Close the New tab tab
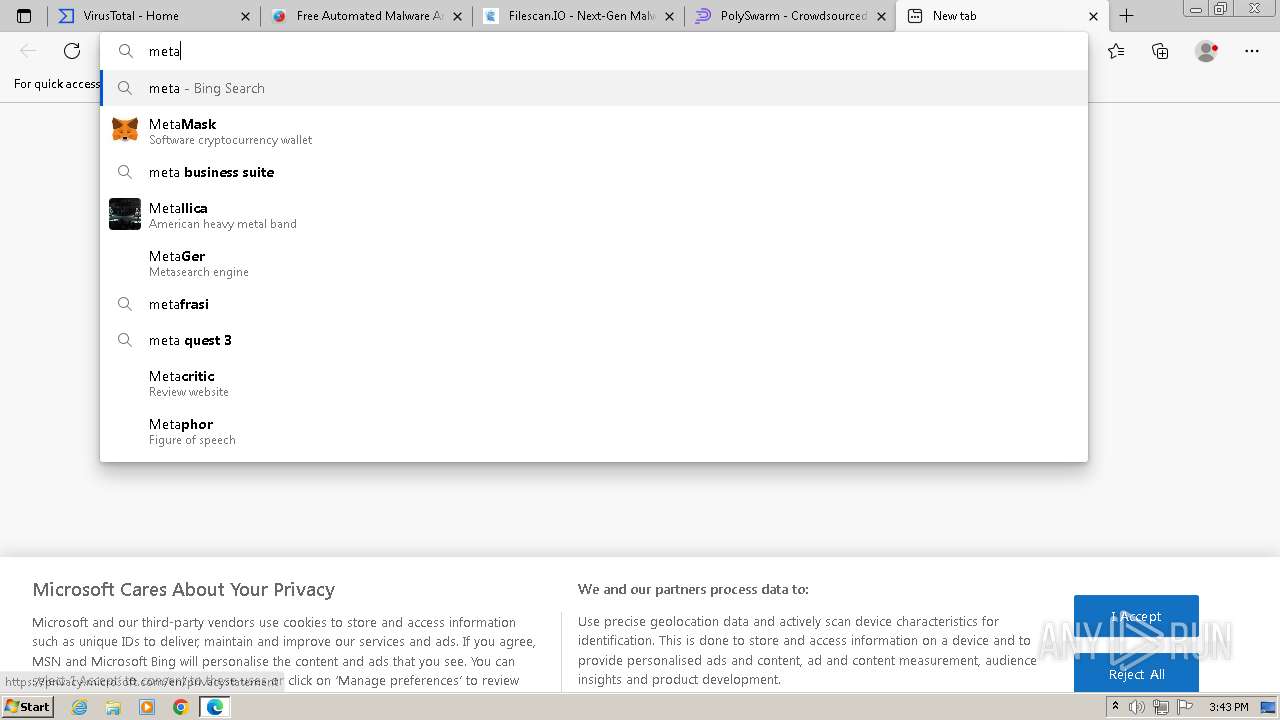This screenshot has width=1280, height=720. [1093, 16]
